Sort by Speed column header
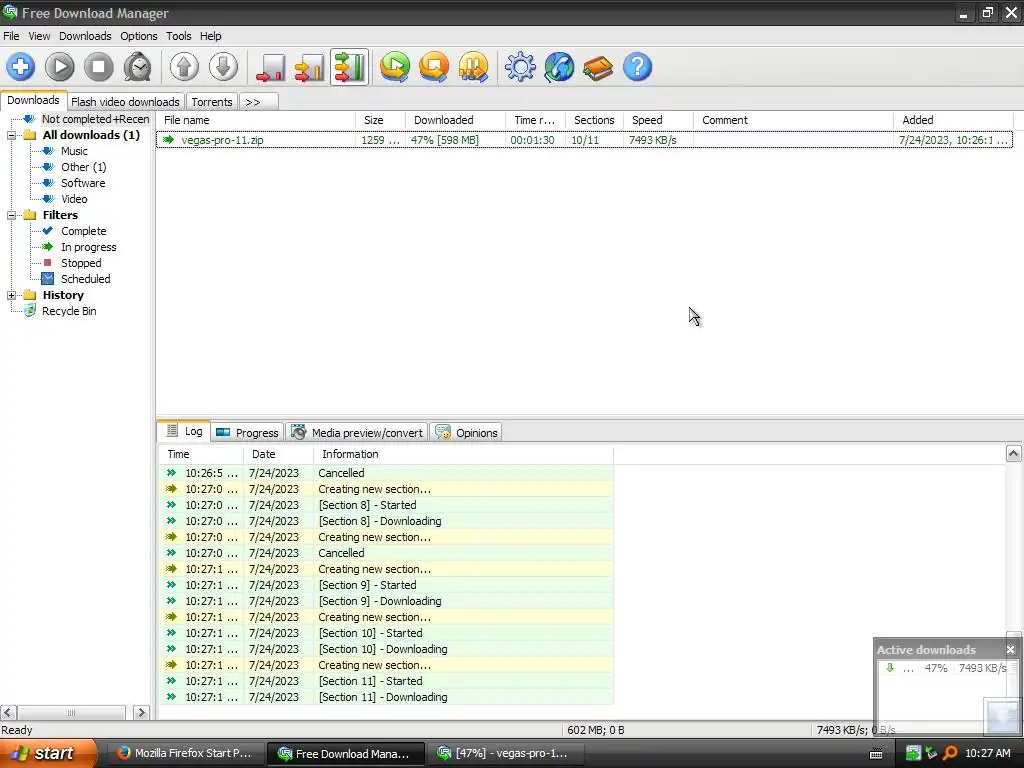This screenshot has height=768, width=1024. pyautogui.click(x=658, y=120)
